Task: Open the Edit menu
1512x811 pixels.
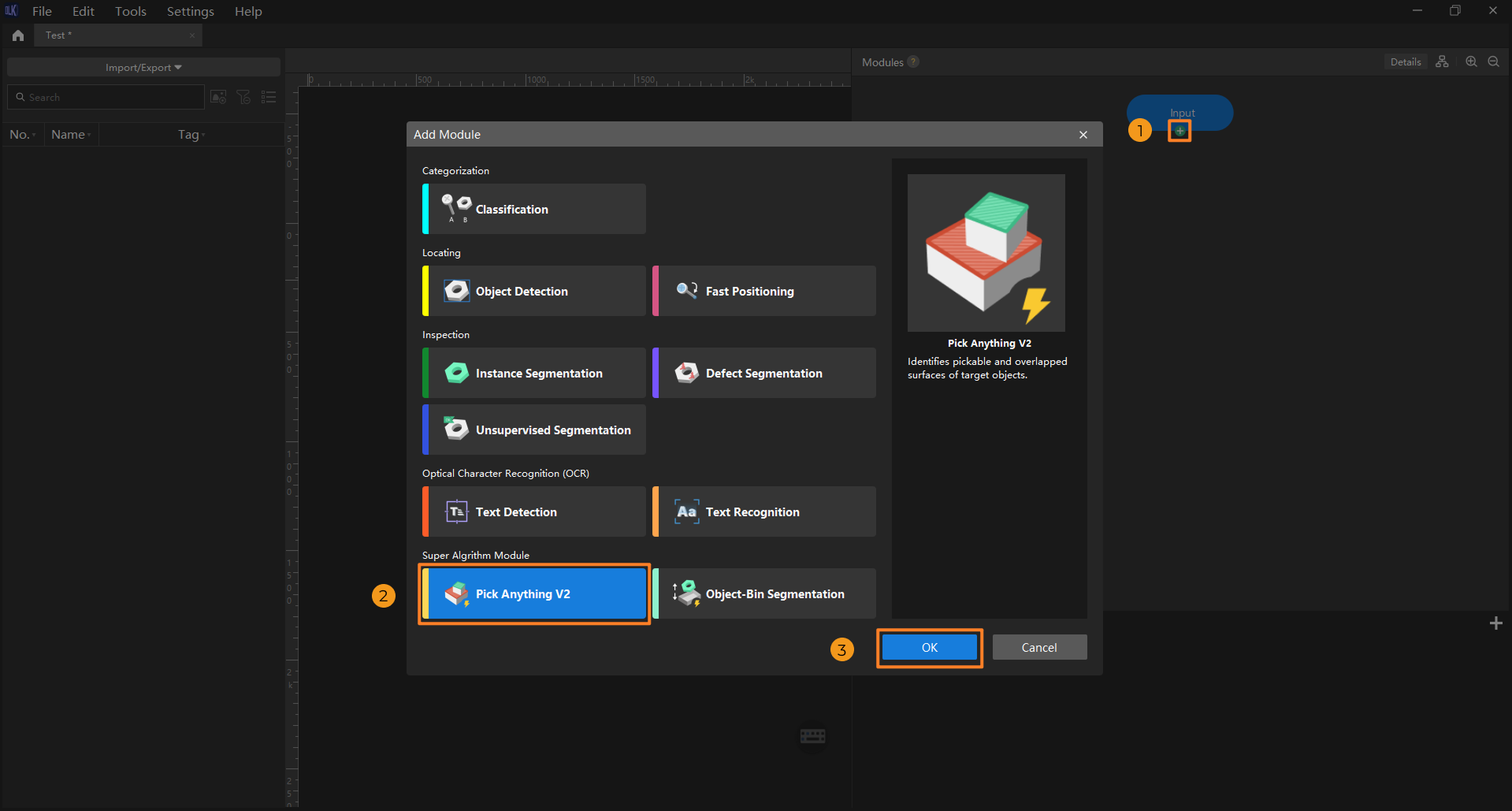Action: click(83, 11)
